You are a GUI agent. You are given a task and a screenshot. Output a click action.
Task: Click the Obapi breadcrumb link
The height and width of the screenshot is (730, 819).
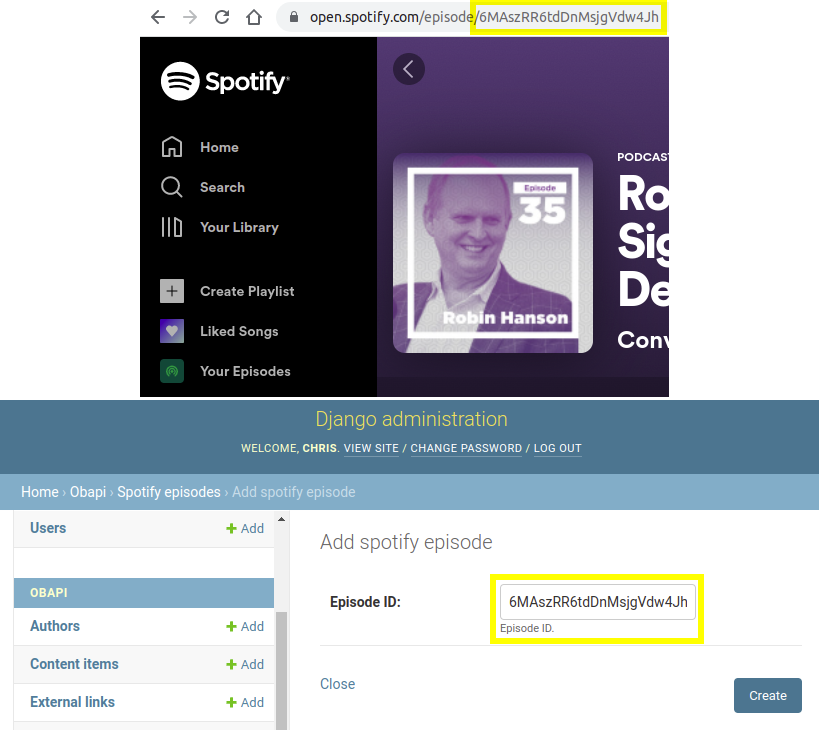(x=88, y=492)
